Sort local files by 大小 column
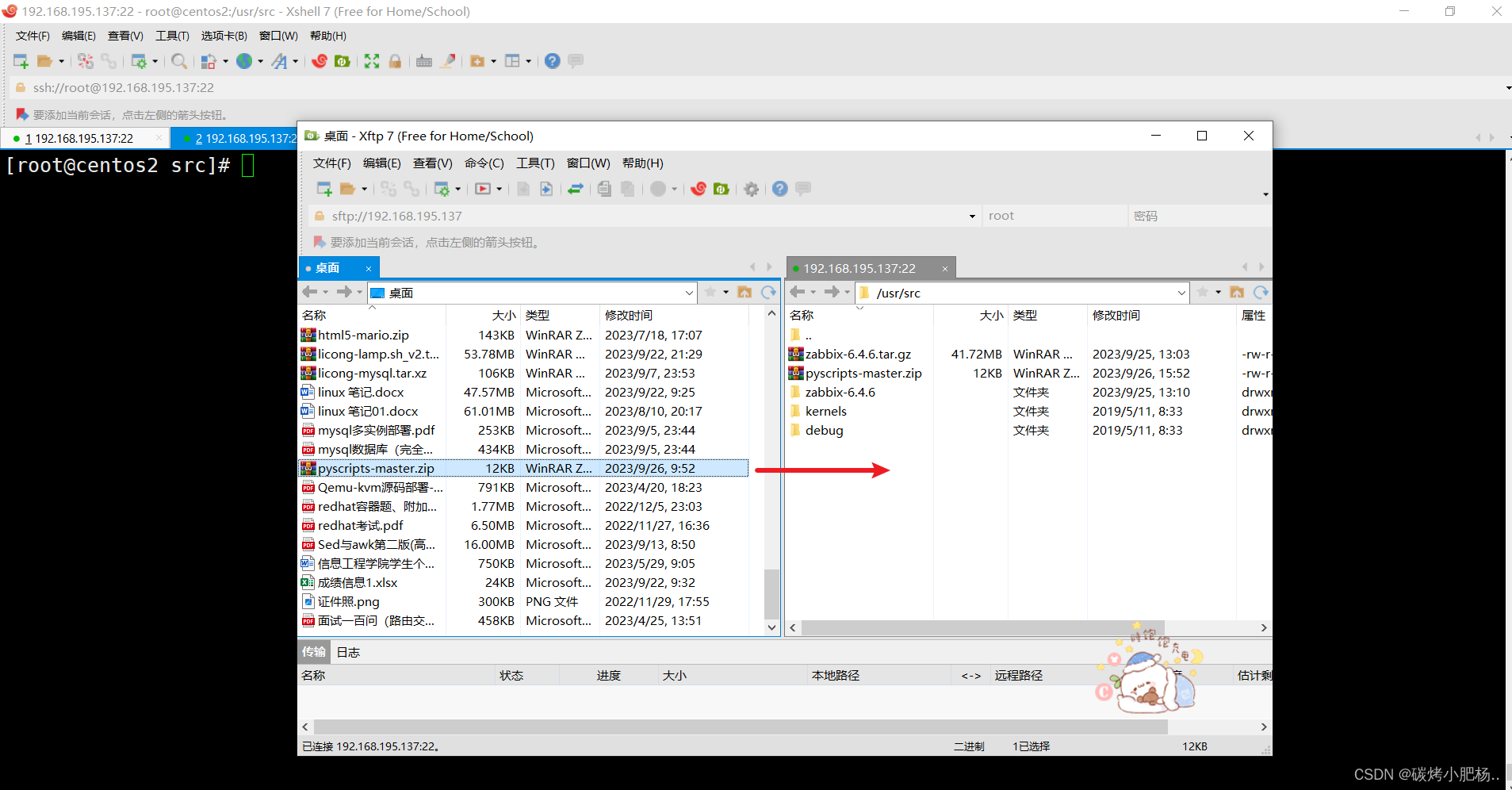1512x790 pixels. click(482, 315)
